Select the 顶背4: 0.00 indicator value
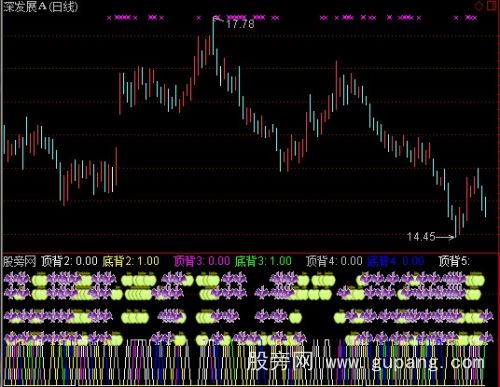This screenshot has height=387, width=500. pyautogui.click(x=334, y=261)
